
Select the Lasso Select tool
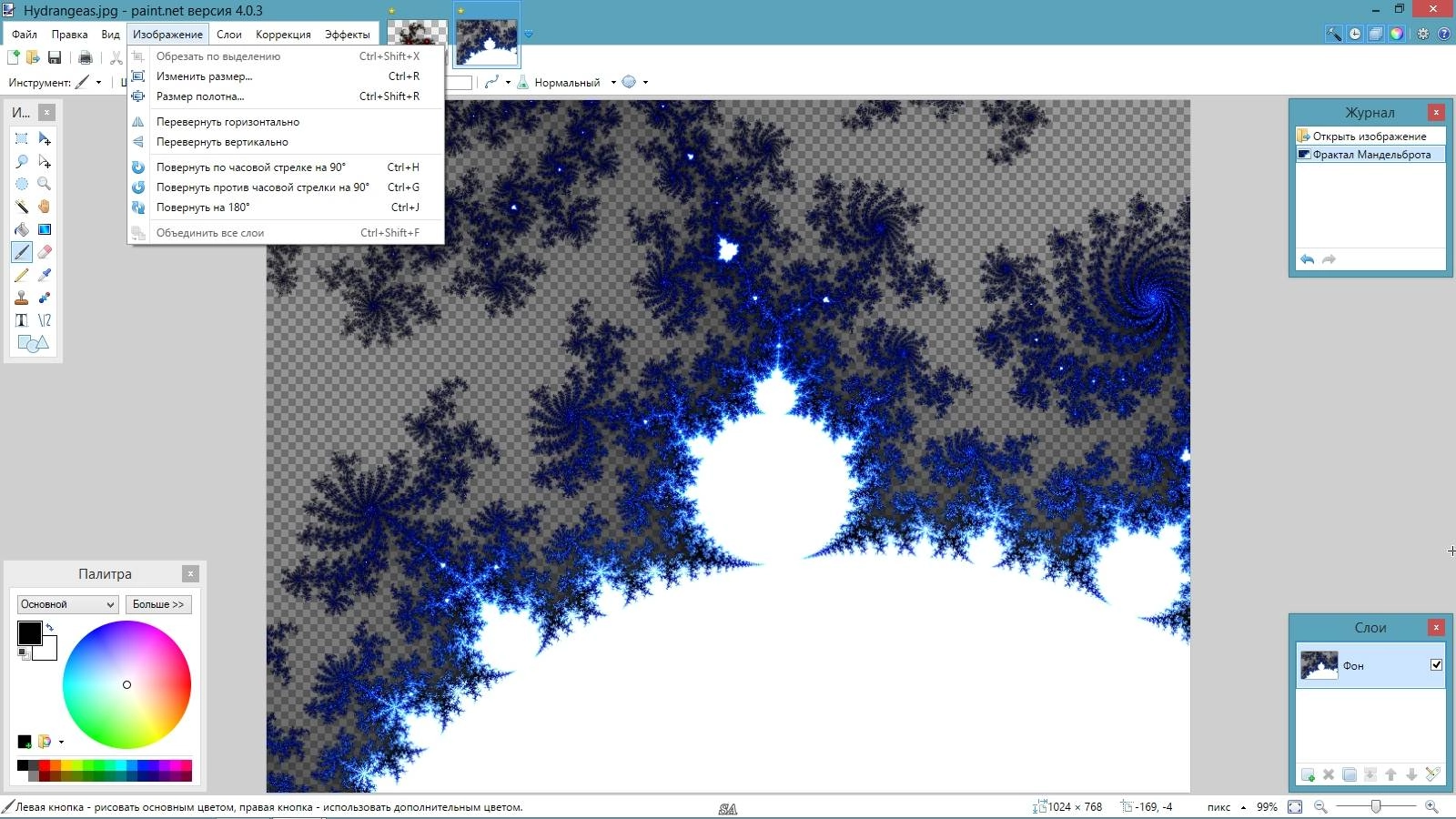[22, 161]
